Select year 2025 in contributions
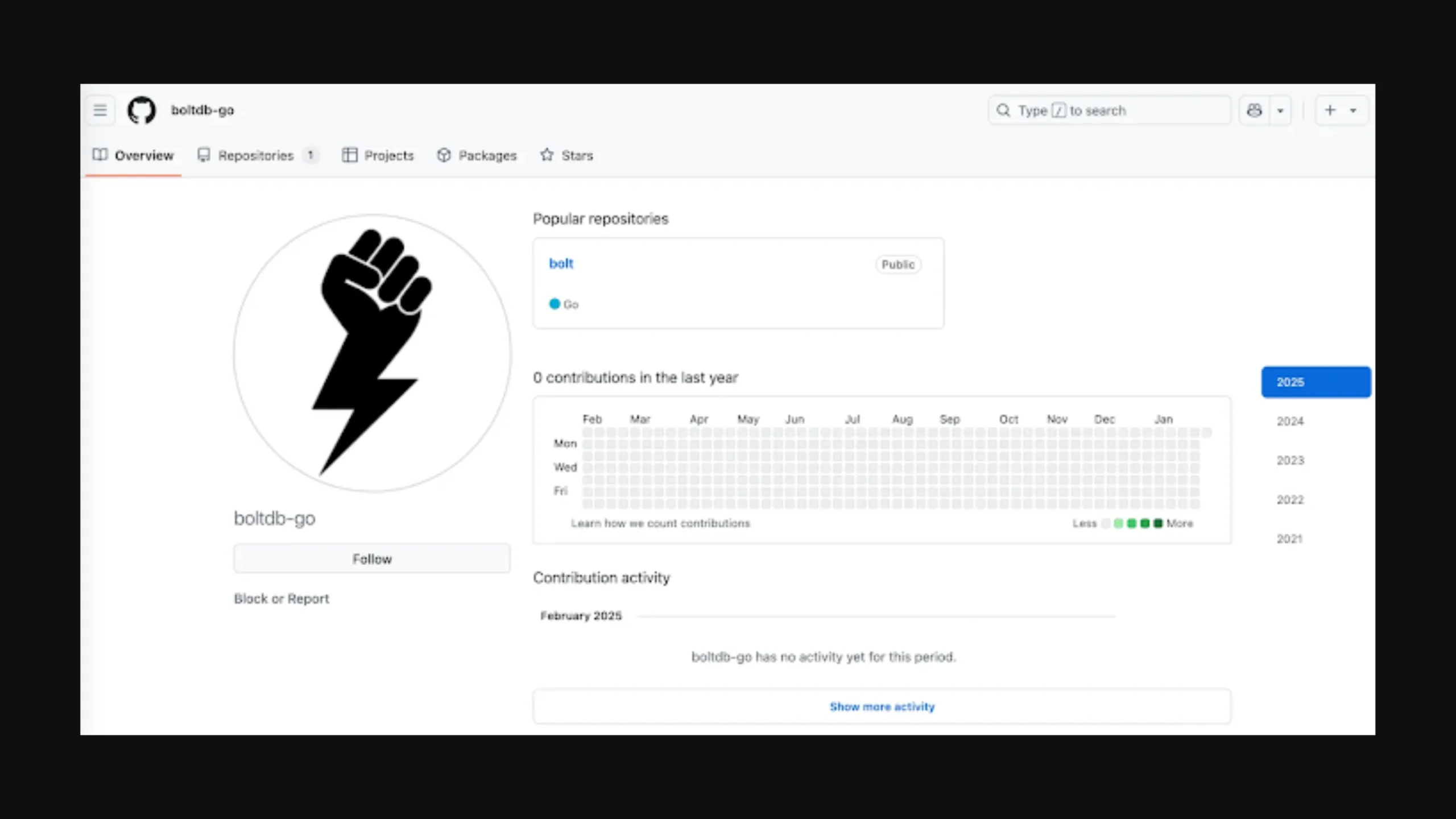 1316,382
